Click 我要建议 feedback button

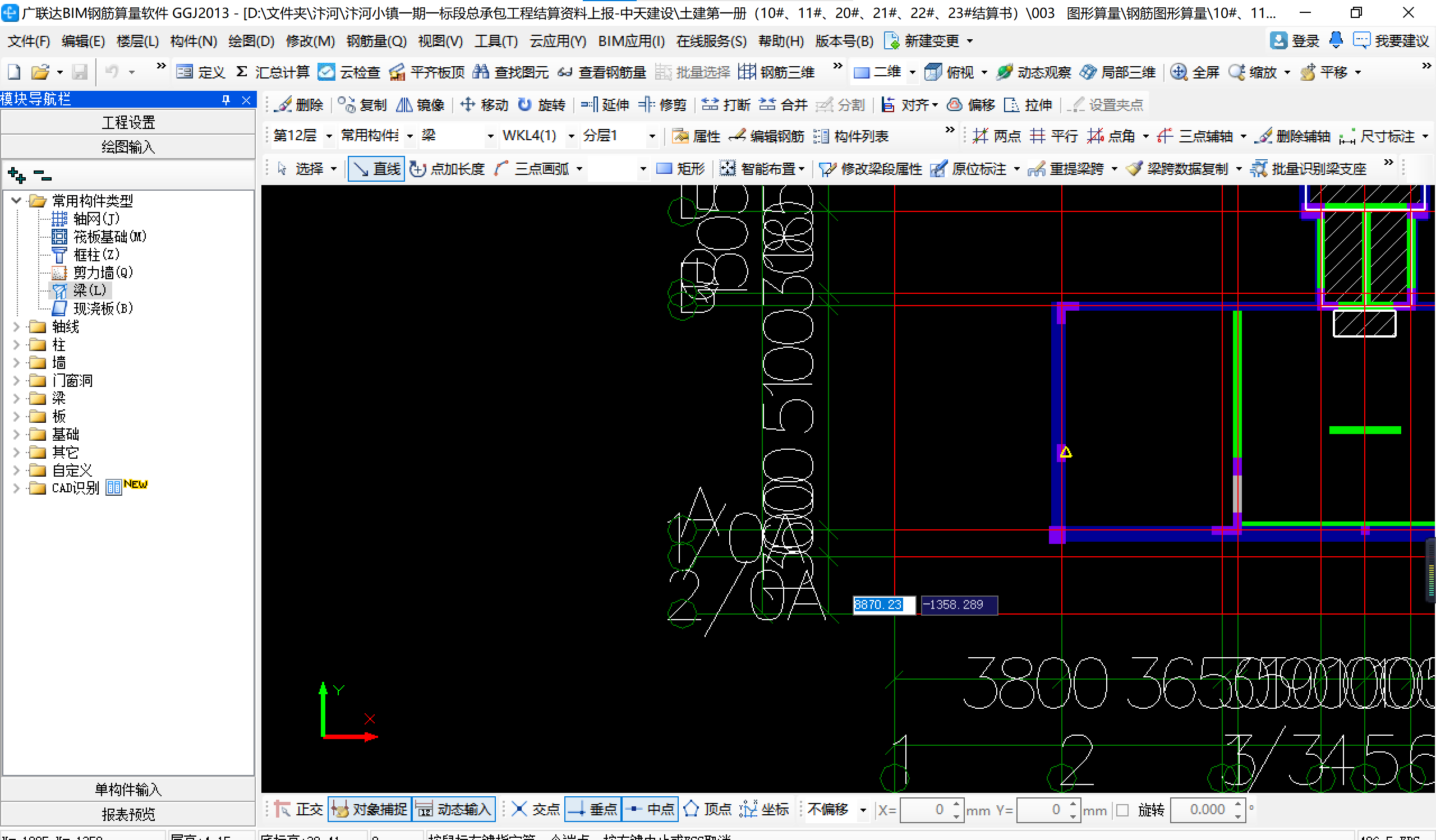[x=1391, y=41]
